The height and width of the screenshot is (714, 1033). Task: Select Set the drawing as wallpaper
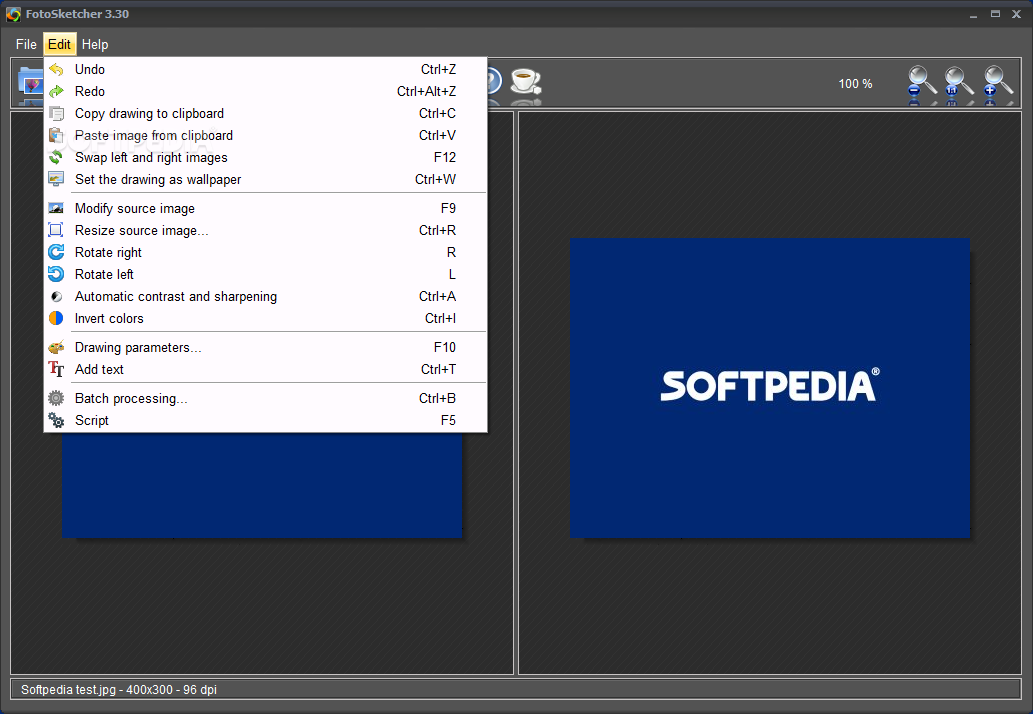[x=265, y=179]
